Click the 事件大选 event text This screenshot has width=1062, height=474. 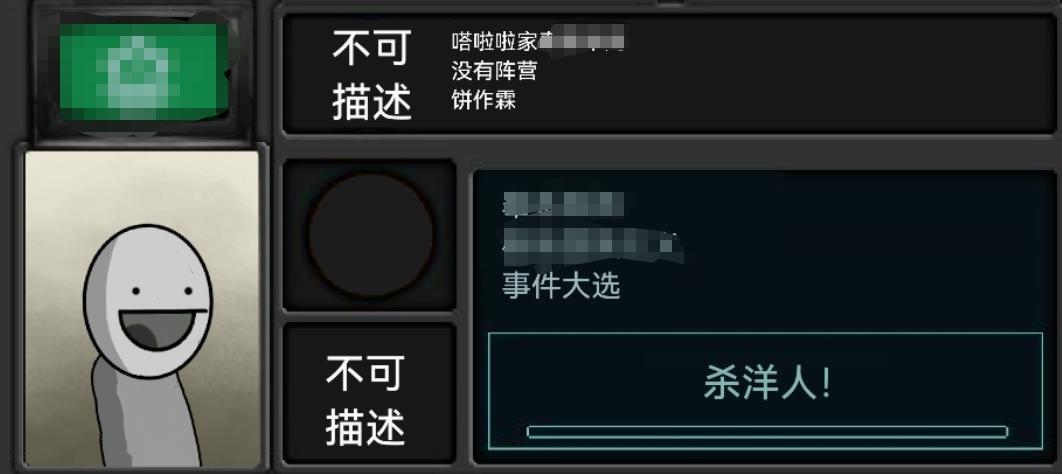click(561, 286)
